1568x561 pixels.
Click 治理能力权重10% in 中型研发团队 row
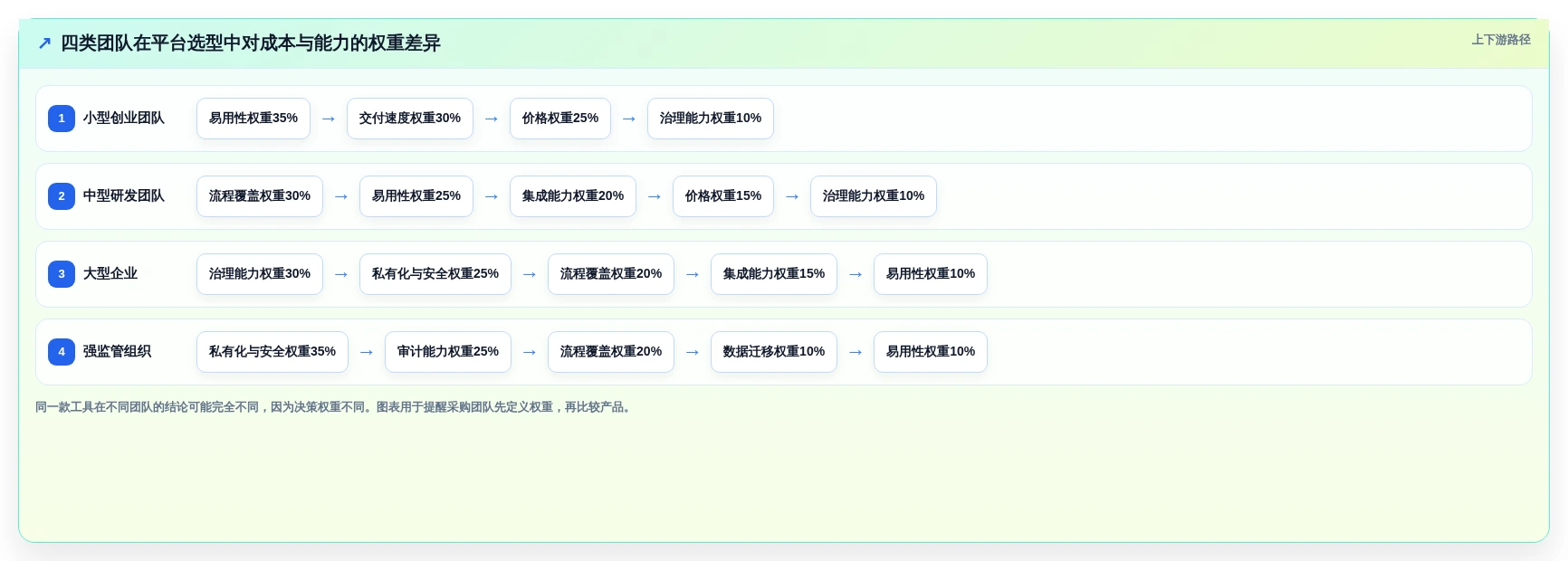tap(874, 196)
